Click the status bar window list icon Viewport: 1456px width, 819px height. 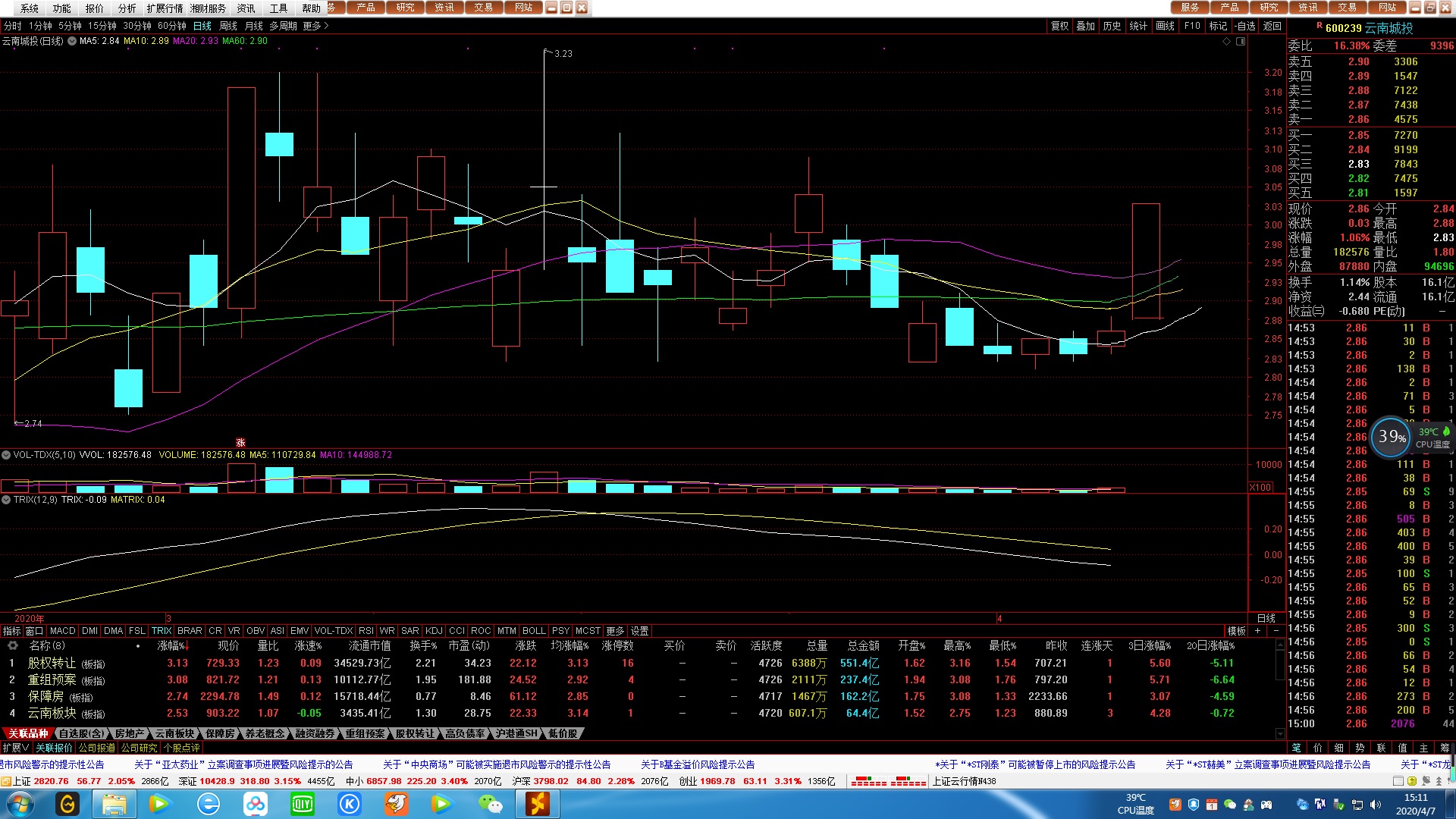pyautogui.click(x=1398, y=781)
